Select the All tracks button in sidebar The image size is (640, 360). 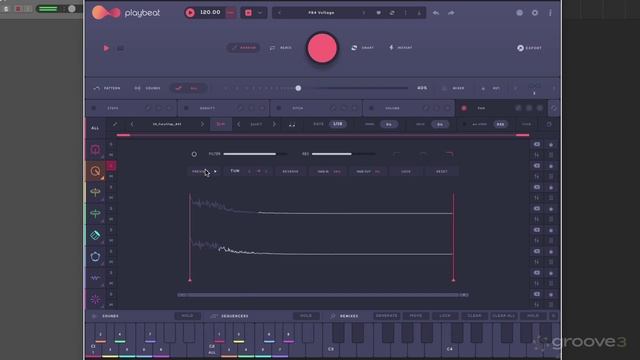95,128
